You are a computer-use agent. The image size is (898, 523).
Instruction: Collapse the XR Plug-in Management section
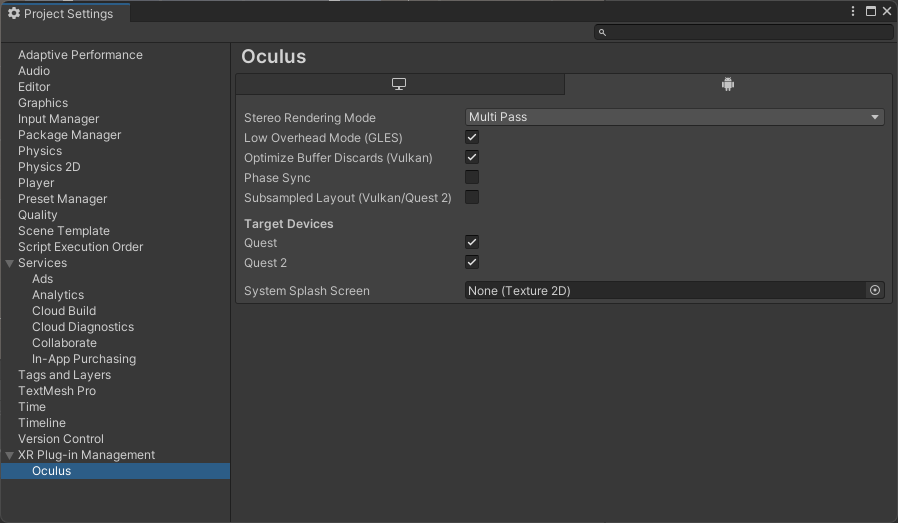[x=10, y=455]
